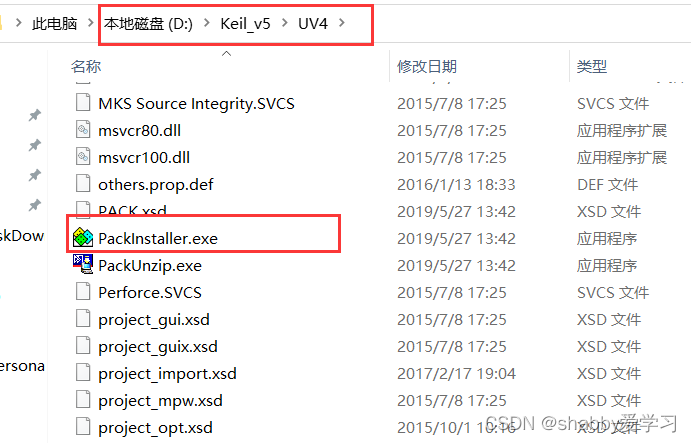This screenshot has width=691, height=443.
Task: Click the project_gui.xsd file icon
Action: [x=83, y=319]
